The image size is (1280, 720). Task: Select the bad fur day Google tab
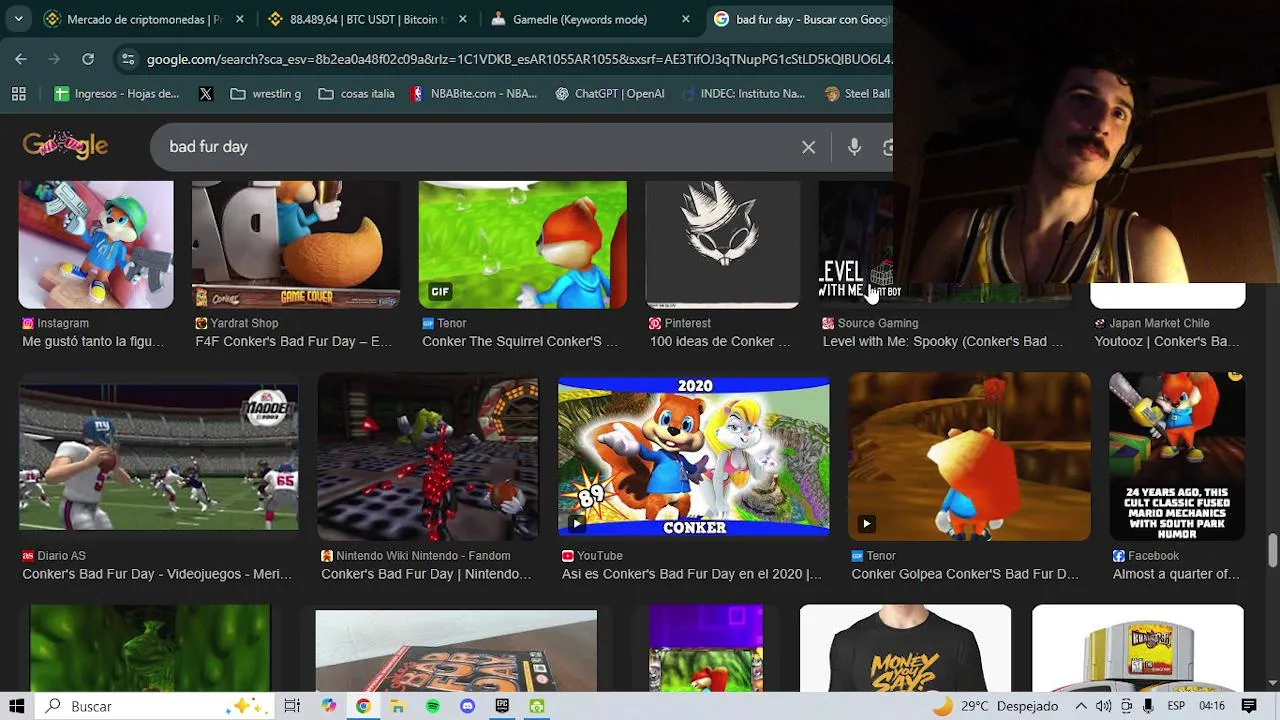(x=800, y=19)
